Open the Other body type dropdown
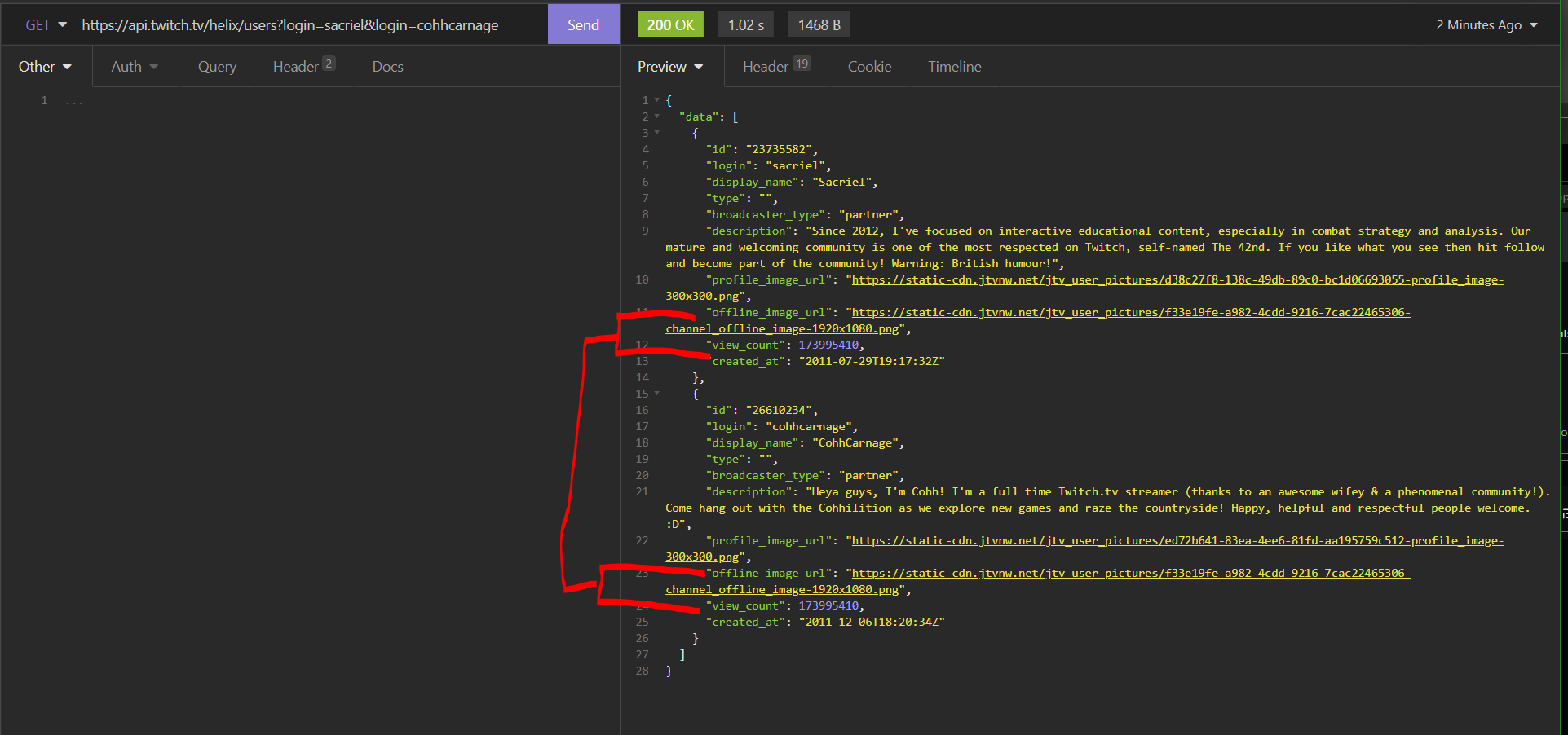The image size is (1568, 735). point(45,67)
